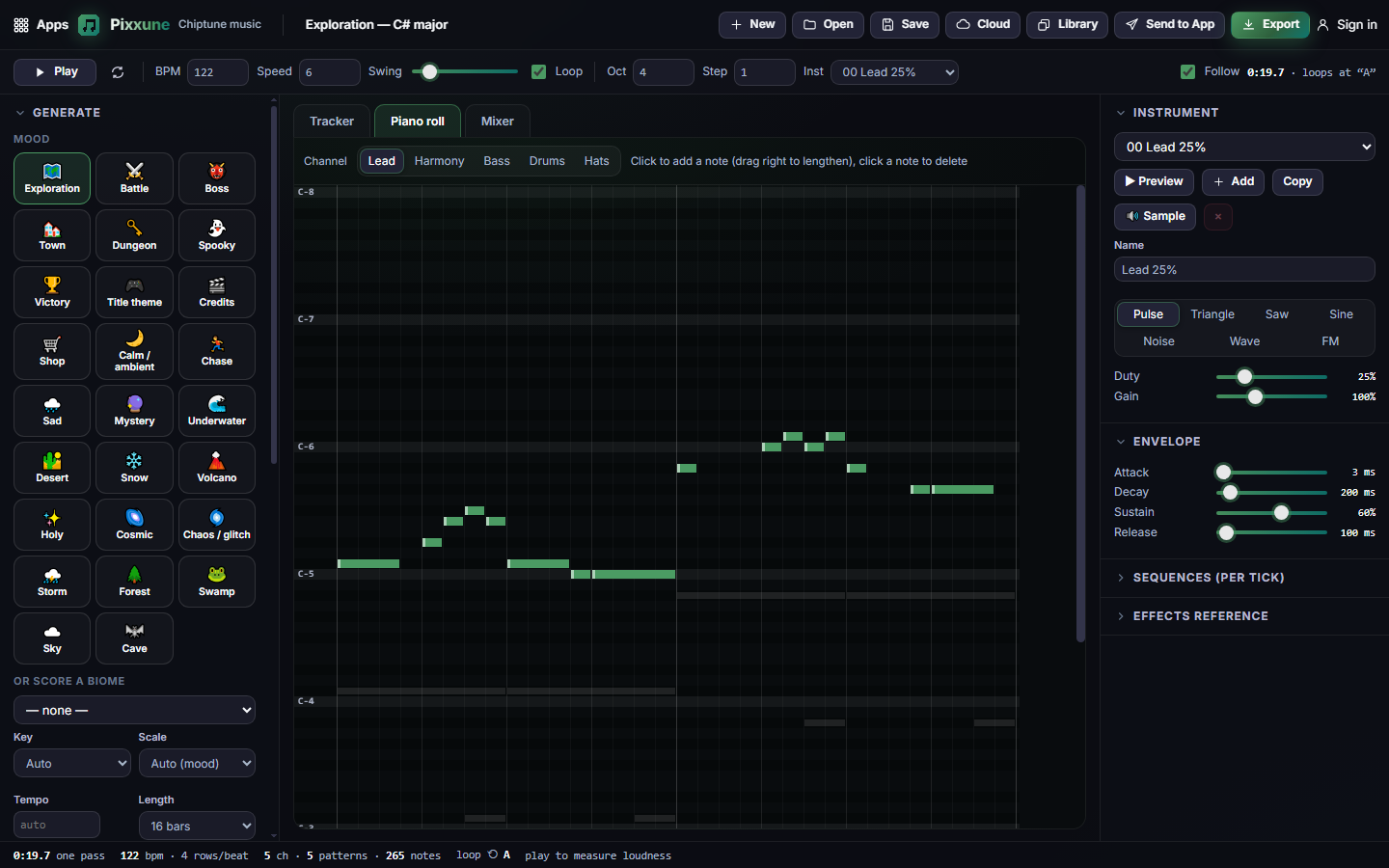
Task: Select the Volcano mood
Action: point(217,468)
